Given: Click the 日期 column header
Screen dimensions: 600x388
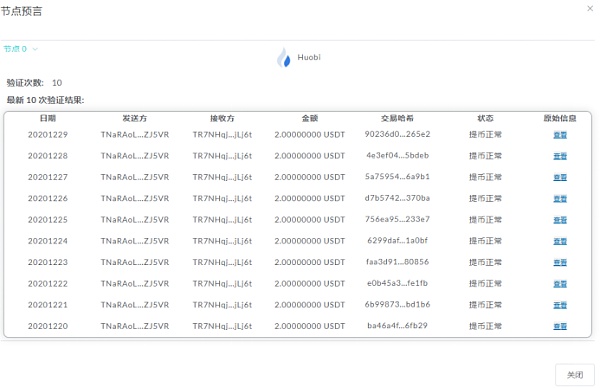Looking at the screenshot, I should pos(48,118).
